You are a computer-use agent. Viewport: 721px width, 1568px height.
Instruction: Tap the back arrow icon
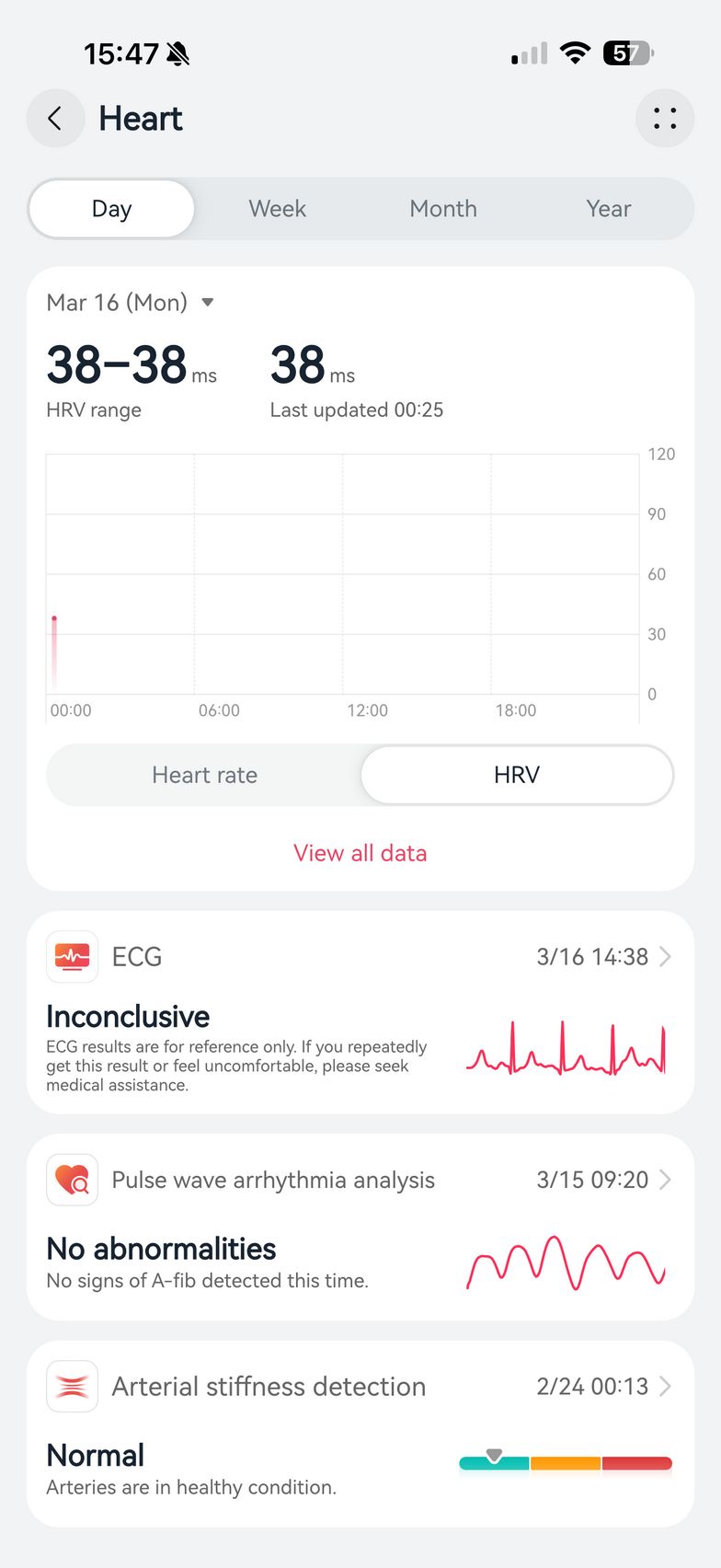tap(55, 119)
